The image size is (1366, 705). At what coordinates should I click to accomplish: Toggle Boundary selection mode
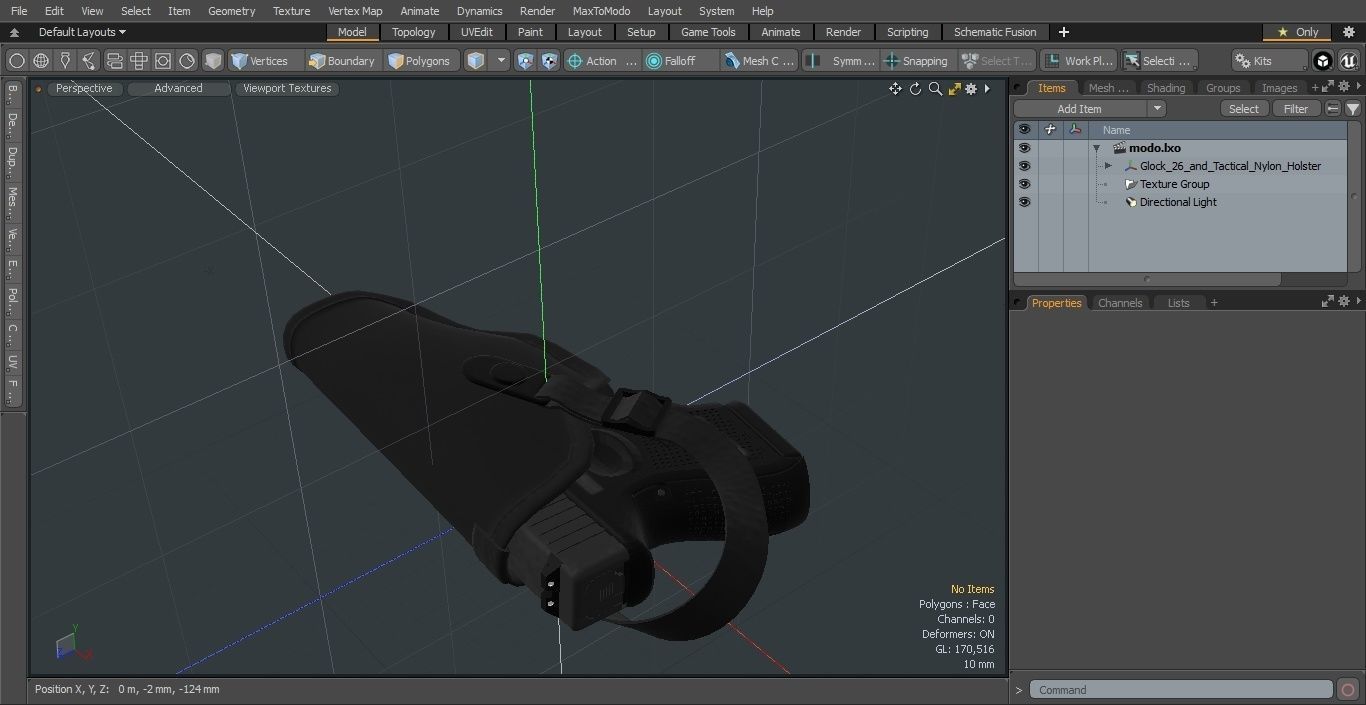coord(342,61)
